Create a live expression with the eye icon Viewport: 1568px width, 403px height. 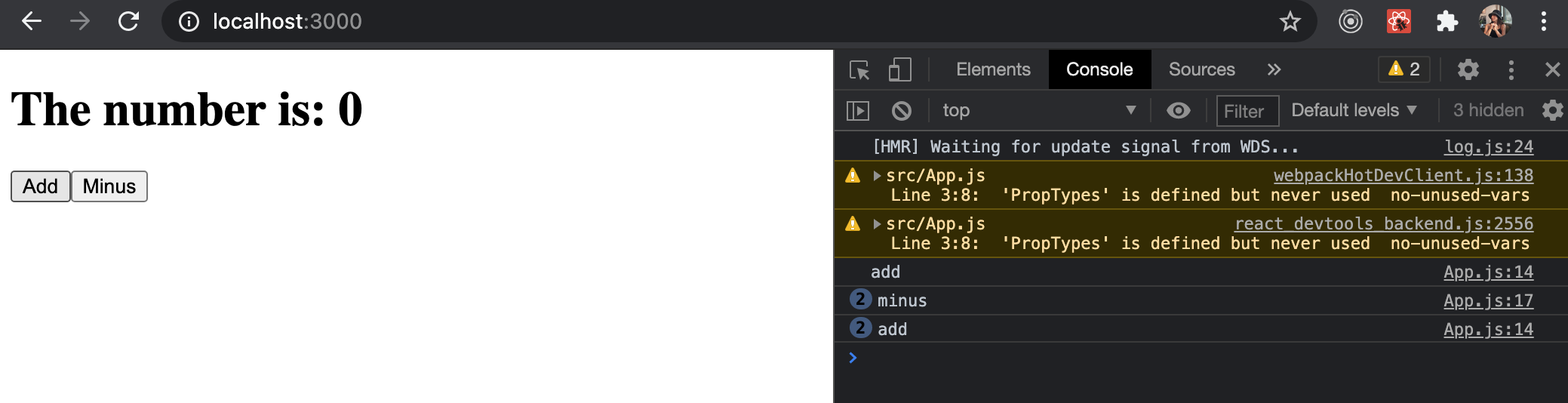[1179, 111]
